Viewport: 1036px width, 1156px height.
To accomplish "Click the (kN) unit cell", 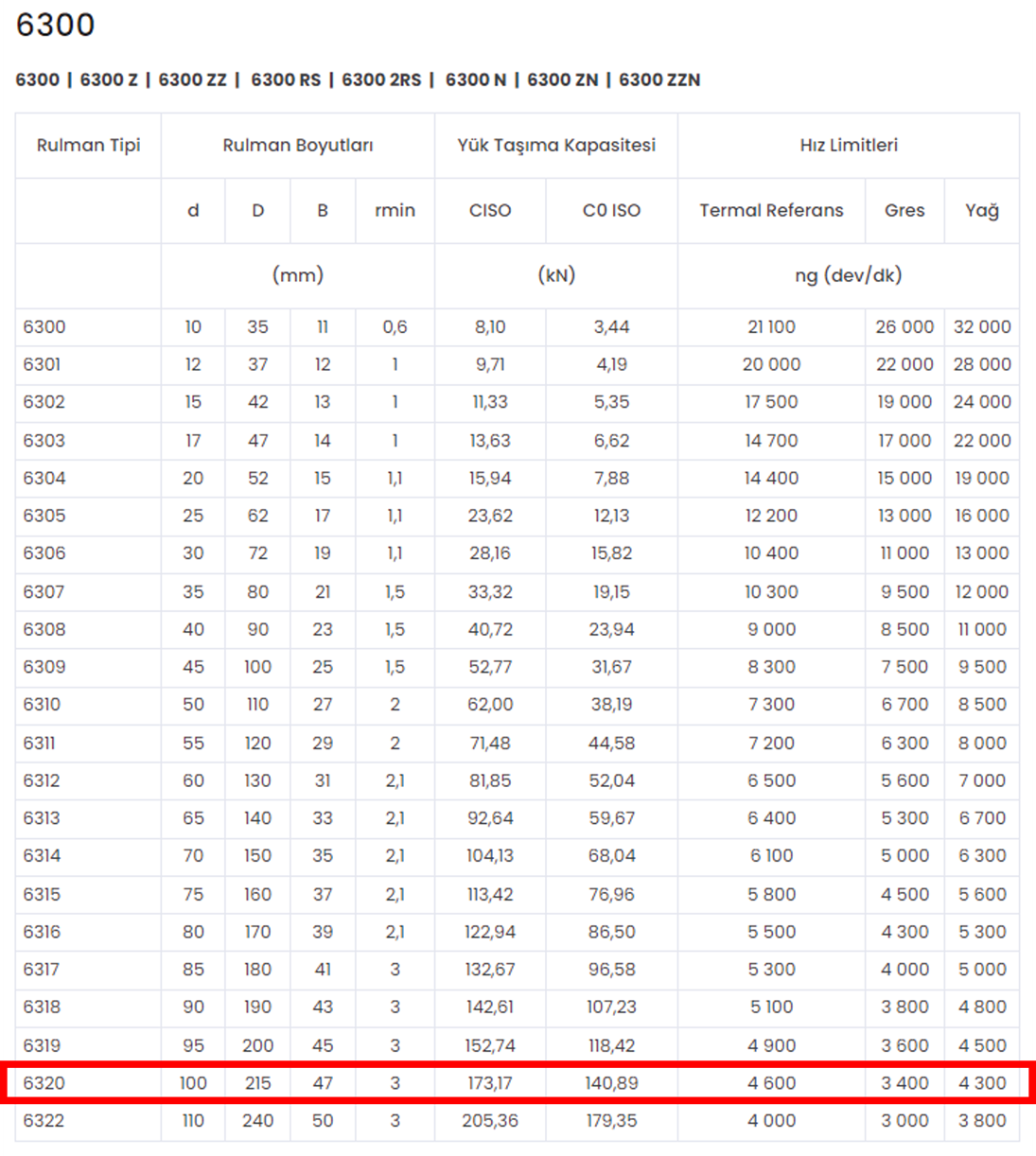I will click(x=556, y=275).
